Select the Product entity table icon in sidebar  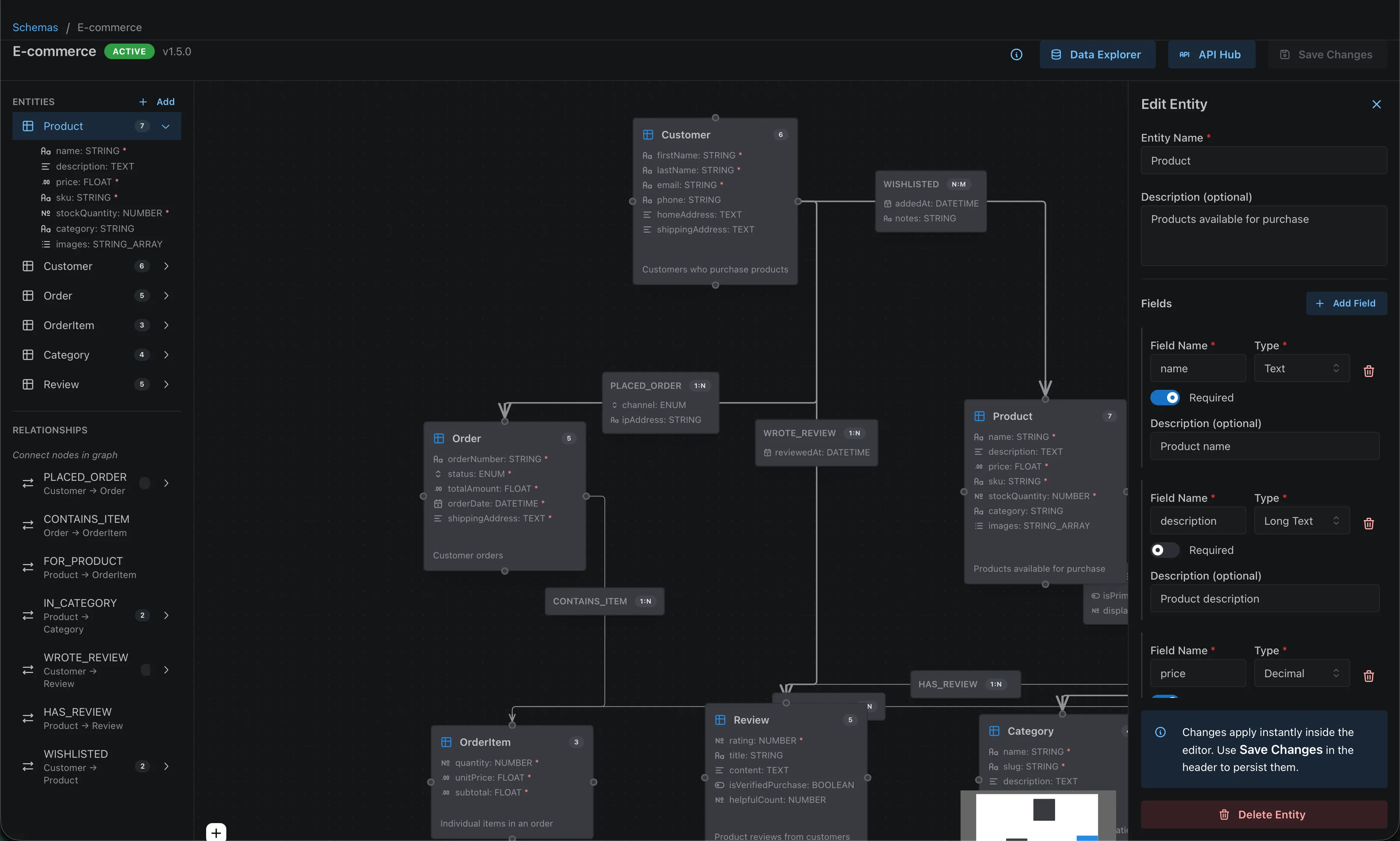pos(28,126)
